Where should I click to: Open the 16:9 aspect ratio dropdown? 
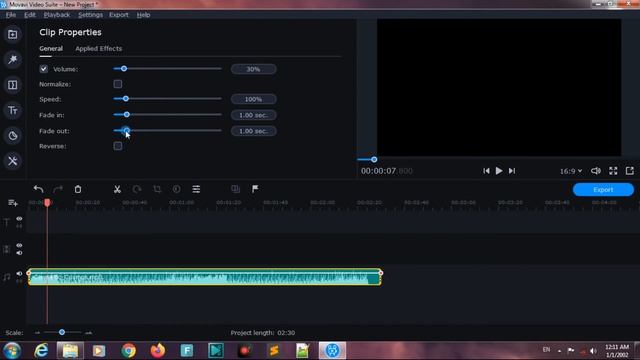pyautogui.click(x=571, y=171)
